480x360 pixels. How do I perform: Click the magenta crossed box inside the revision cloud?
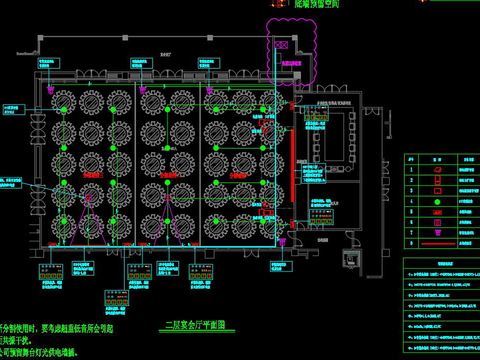point(281,45)
